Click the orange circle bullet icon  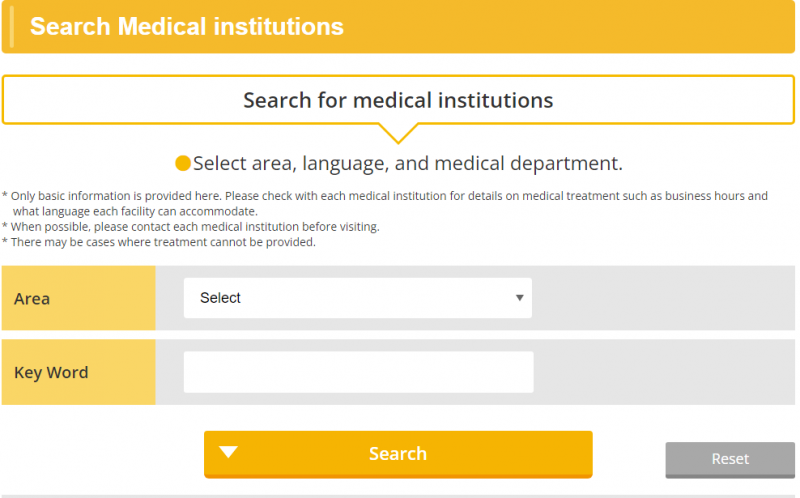click(182, 163)
